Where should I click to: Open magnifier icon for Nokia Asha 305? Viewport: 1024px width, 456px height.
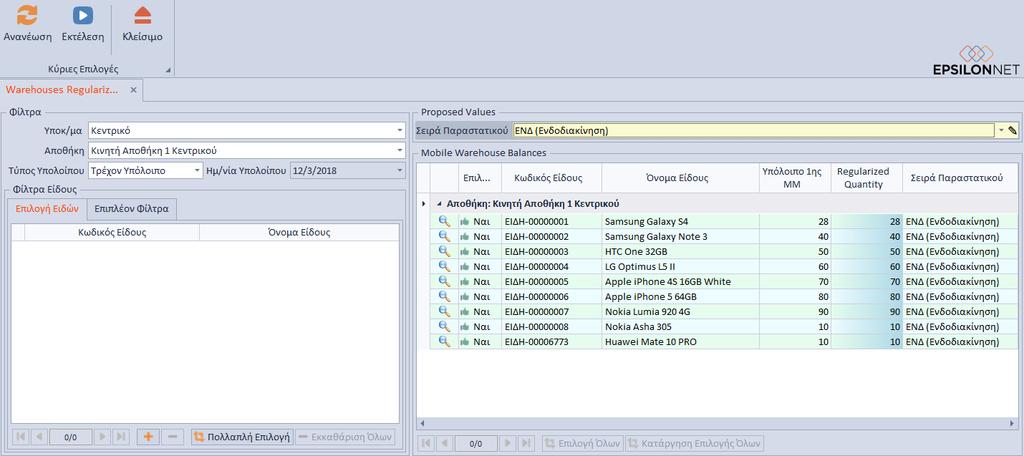pyautogui.click(x=444, y=327)
